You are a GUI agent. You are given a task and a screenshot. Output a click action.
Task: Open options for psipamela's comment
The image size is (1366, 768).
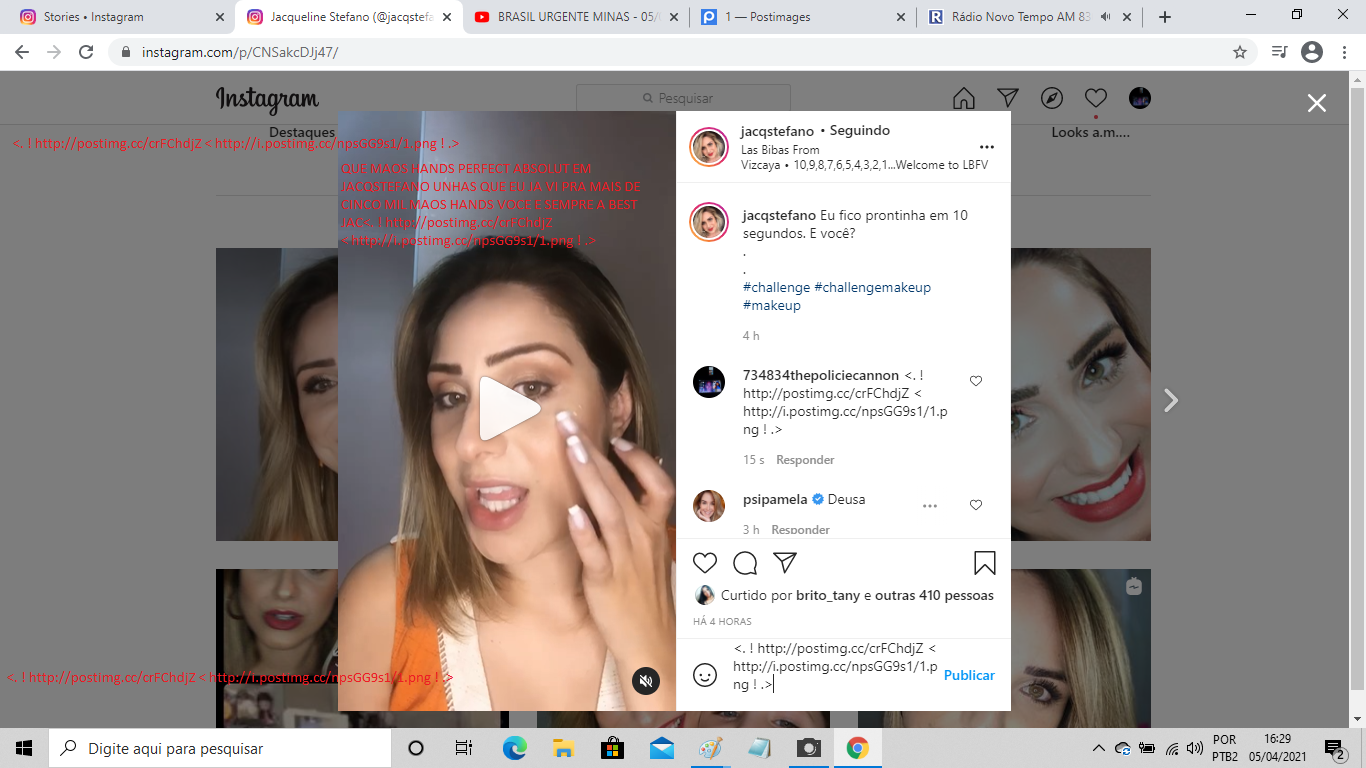tap(930, 506)
